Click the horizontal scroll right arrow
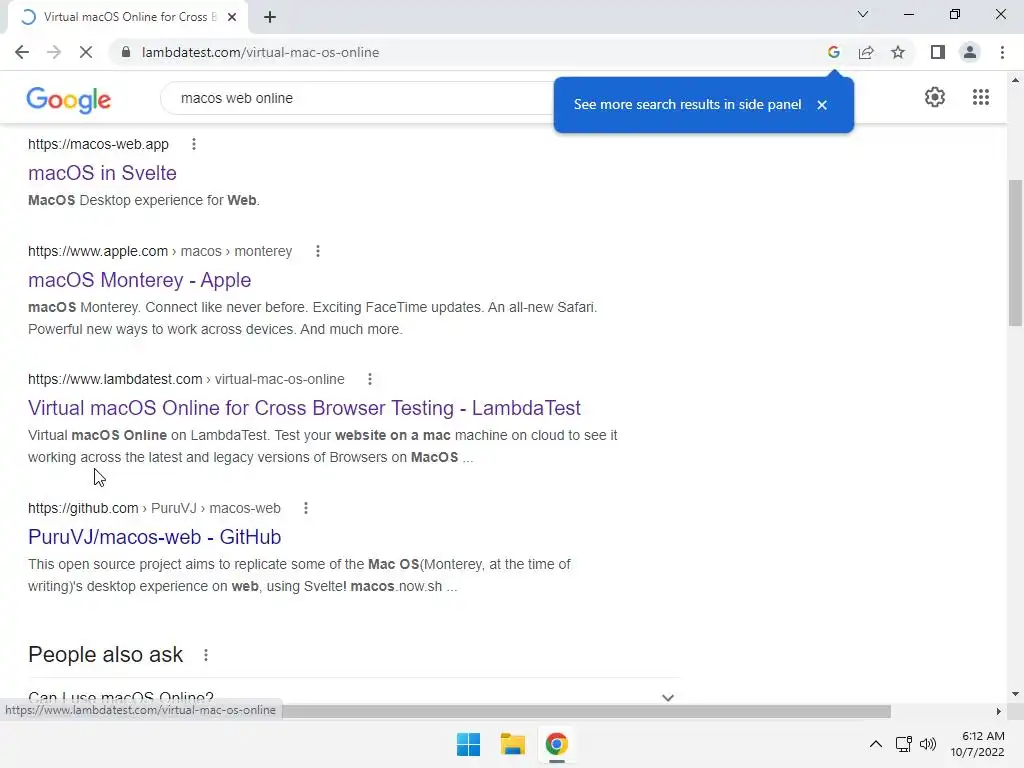The width and height of the screenshot is (1024, 768). point(998,711)
